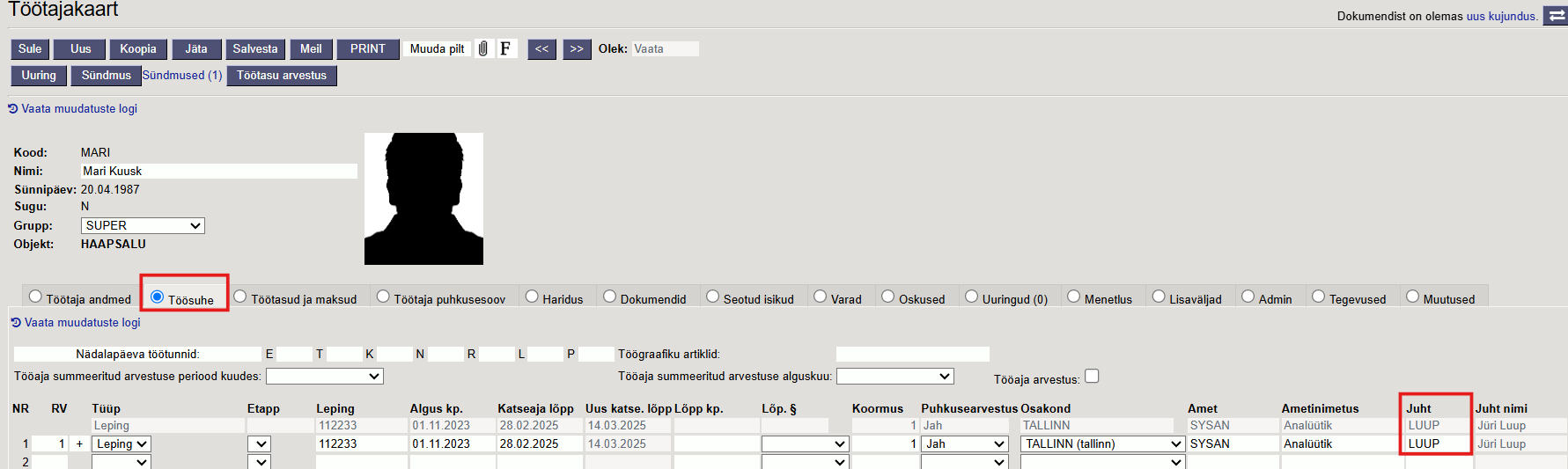
Task: Click the plus icon in row 1
Action: click(x=79, y=444)
